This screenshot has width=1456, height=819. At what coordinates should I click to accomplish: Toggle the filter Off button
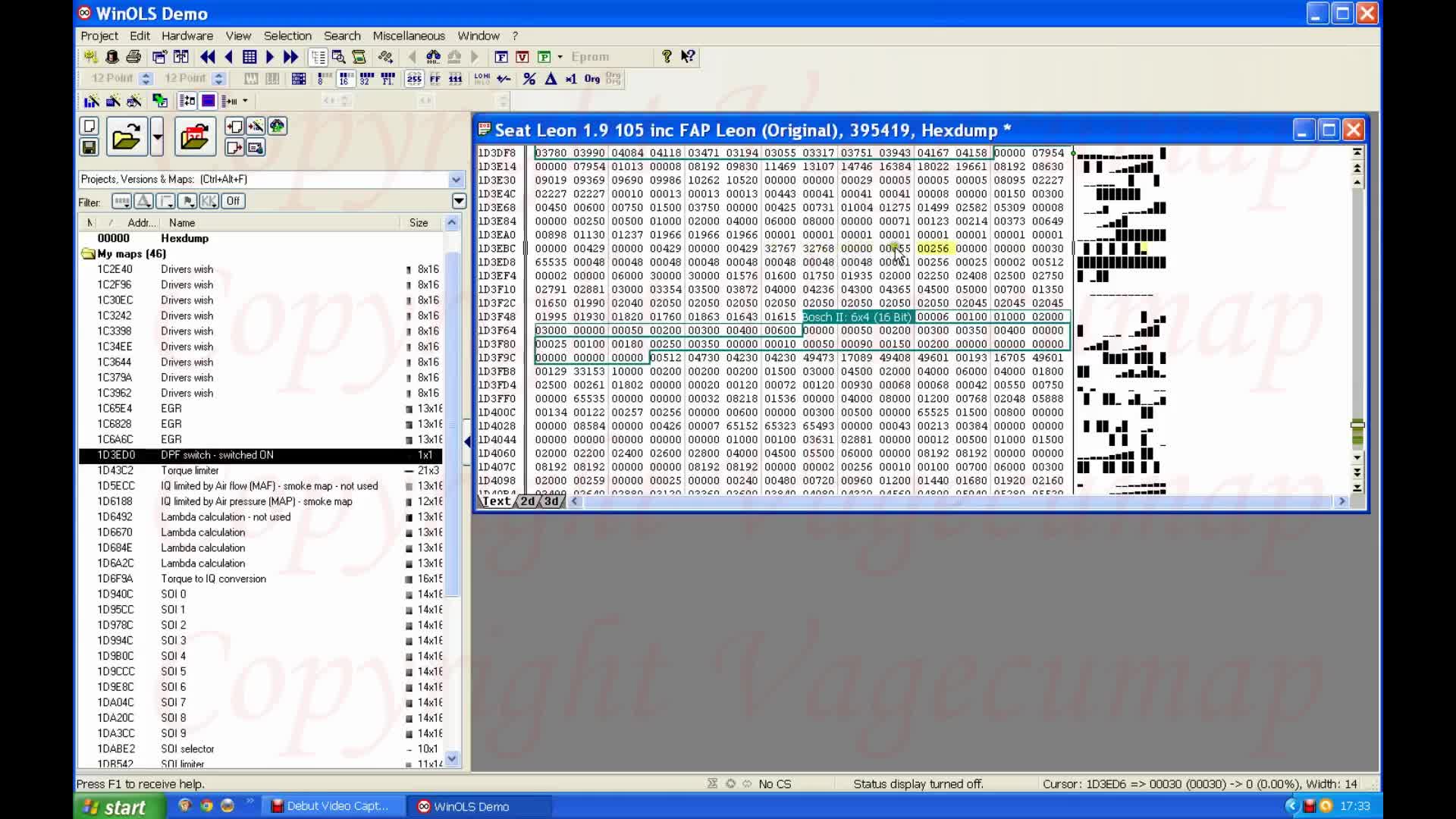[233, 201]
